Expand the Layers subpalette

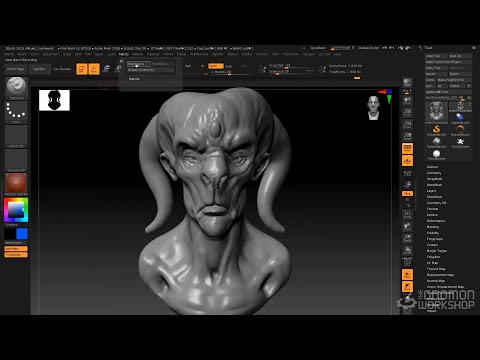[x=431, y=191]
